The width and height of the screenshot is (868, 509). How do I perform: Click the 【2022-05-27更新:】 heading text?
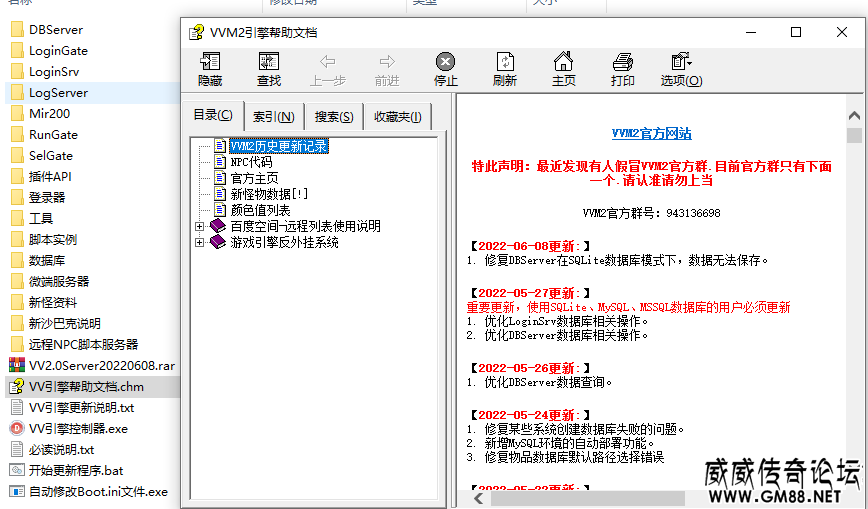point(530,294)
